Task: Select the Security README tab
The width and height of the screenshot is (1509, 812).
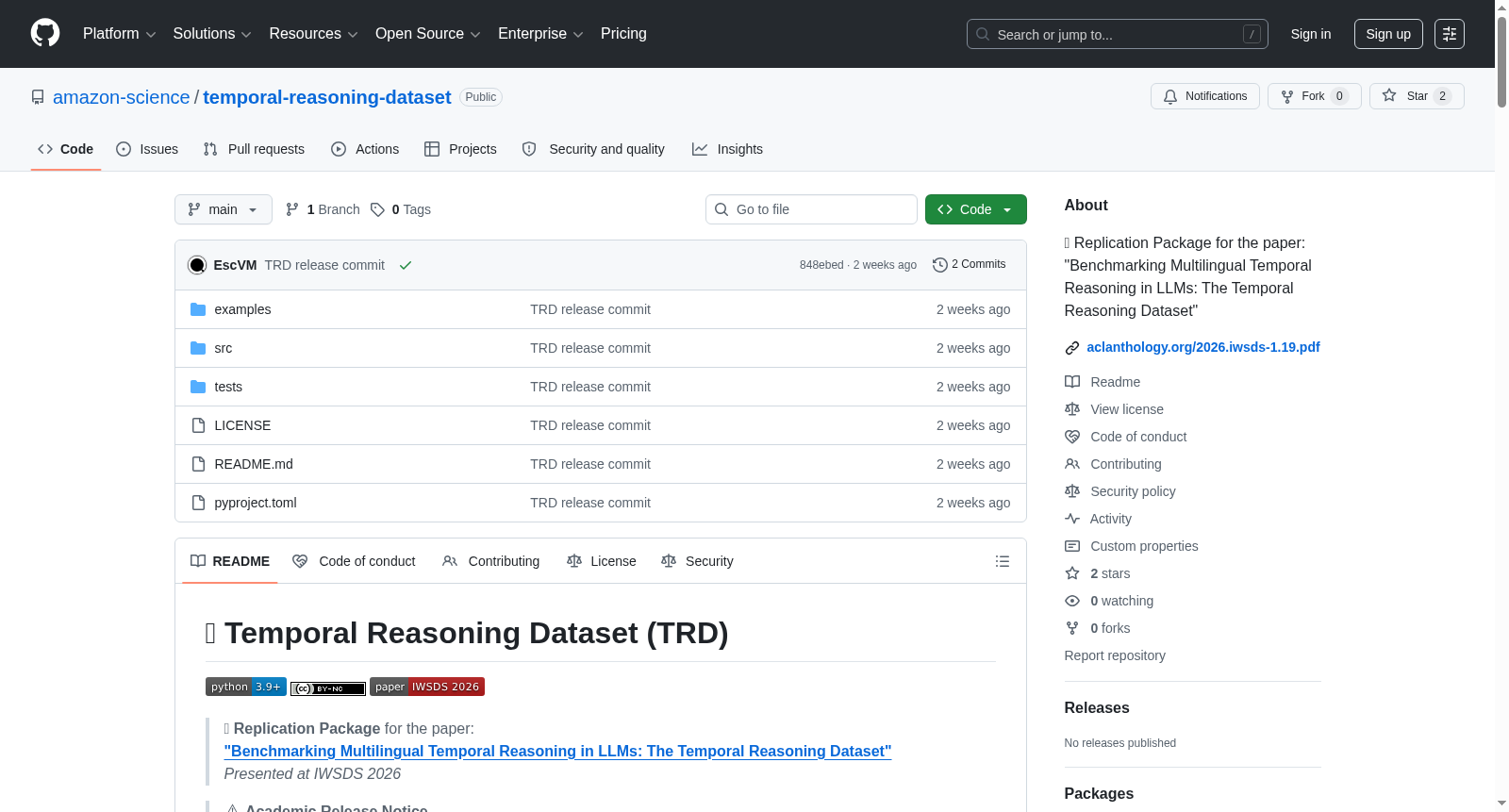Action: pos(697,561)
